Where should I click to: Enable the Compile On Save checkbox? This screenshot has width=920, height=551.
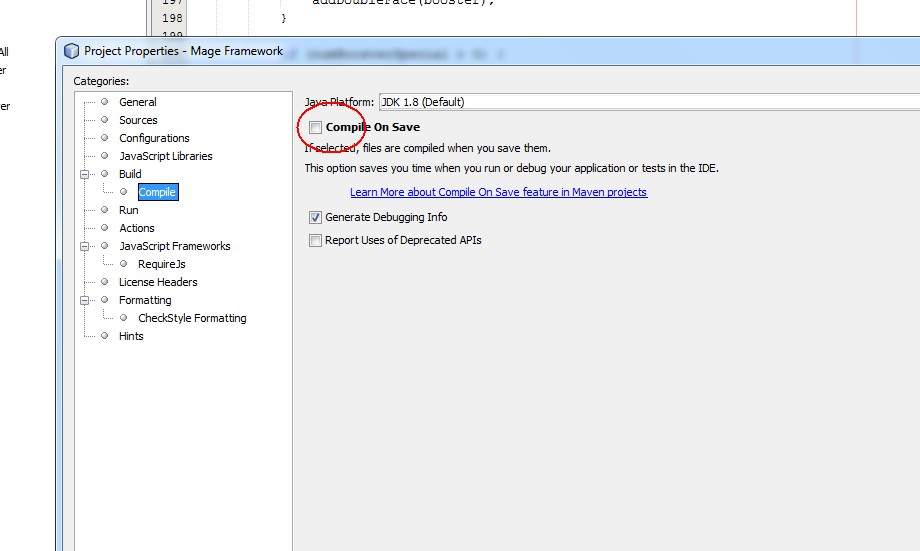point(316,128)
